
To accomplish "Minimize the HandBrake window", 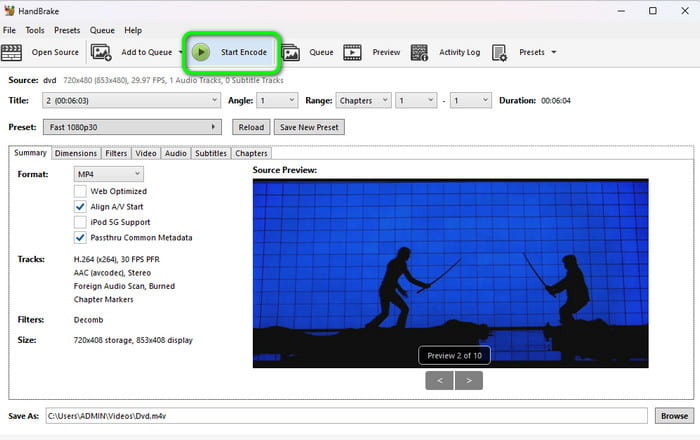I will point(621,11).
